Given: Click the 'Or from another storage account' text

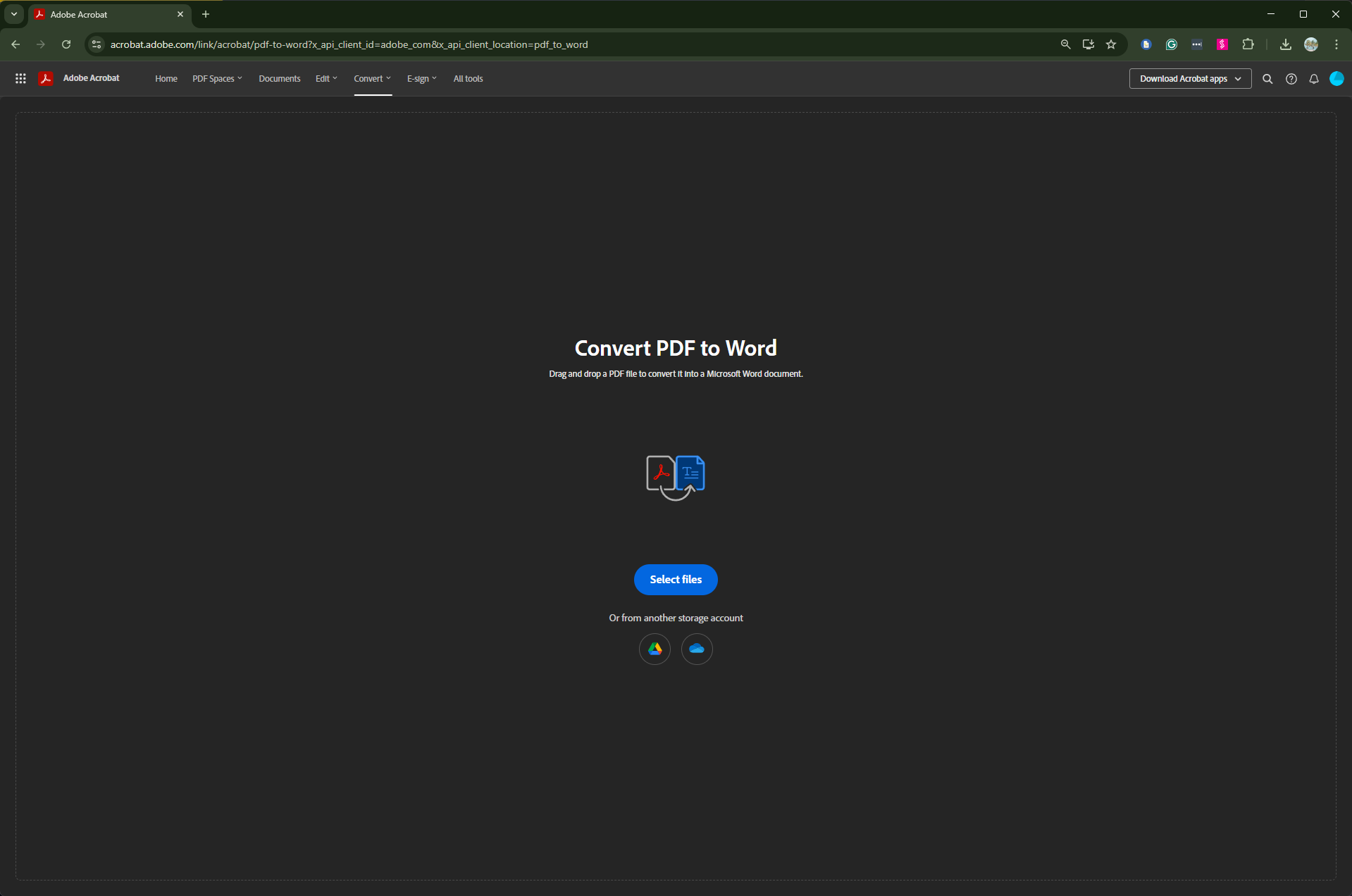Looking at the screenshot, I should (x=676, y=618).
